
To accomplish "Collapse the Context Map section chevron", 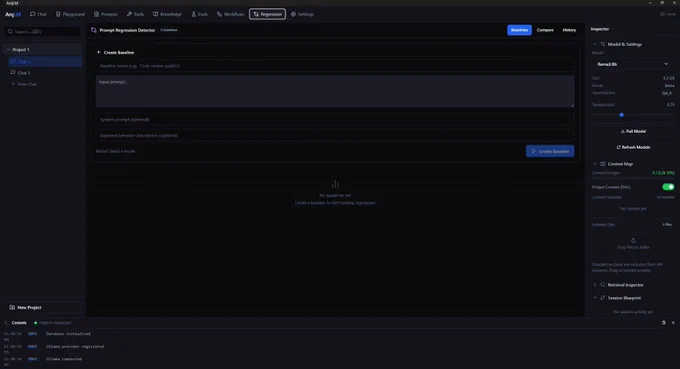I will click(x=595, y=164).
